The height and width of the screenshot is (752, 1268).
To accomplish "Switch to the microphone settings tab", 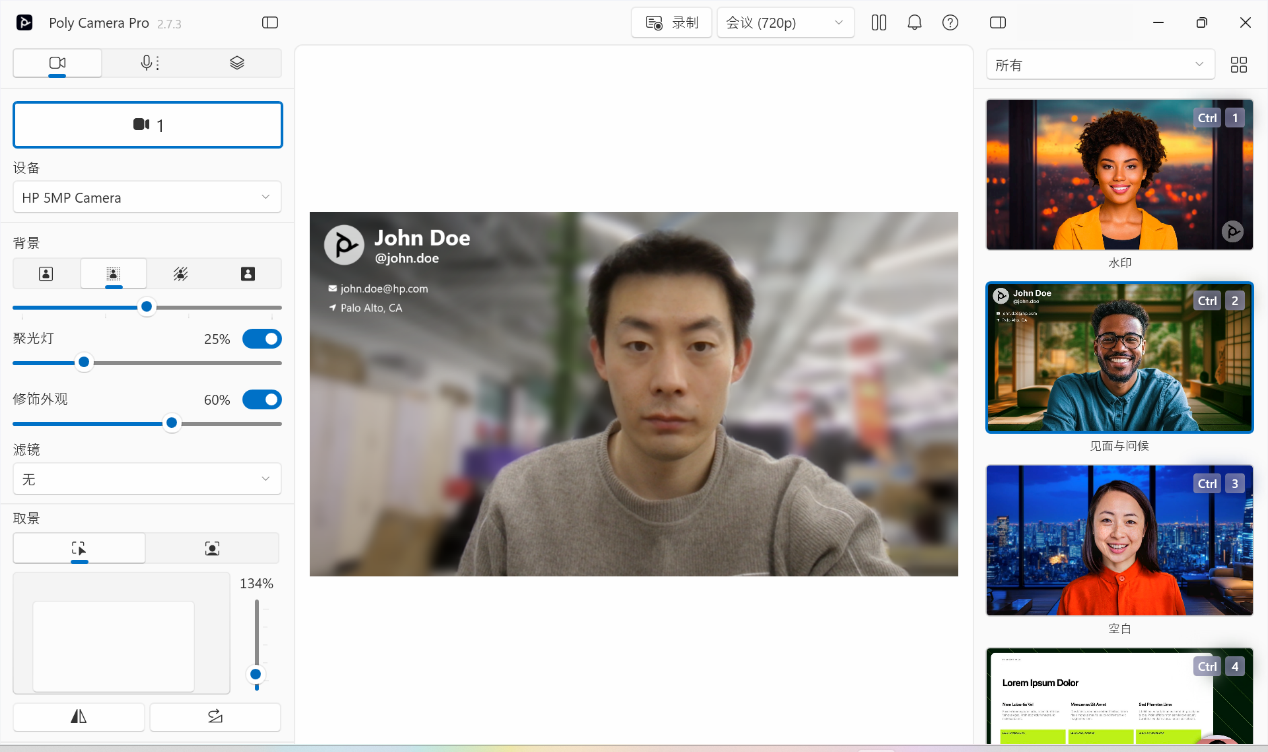I will coord(148,62).
